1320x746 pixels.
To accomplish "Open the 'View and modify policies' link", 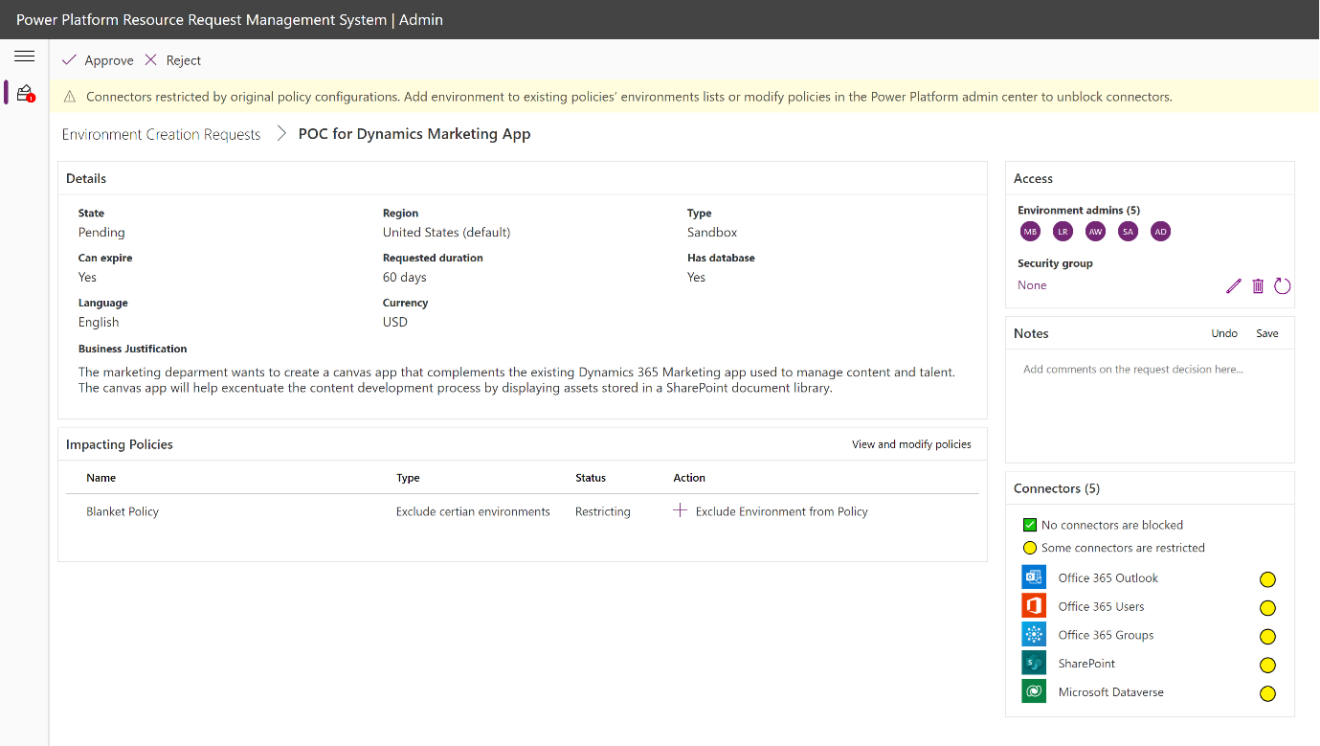I will coord(911,444).
